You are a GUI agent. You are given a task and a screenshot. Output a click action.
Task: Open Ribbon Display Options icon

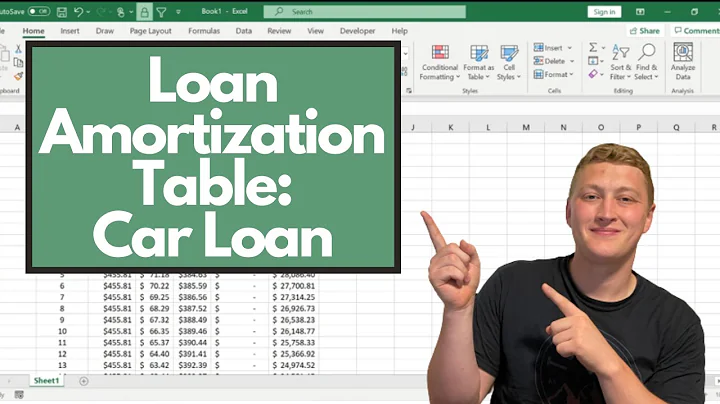pyautogui.click(x=640, y=11)
